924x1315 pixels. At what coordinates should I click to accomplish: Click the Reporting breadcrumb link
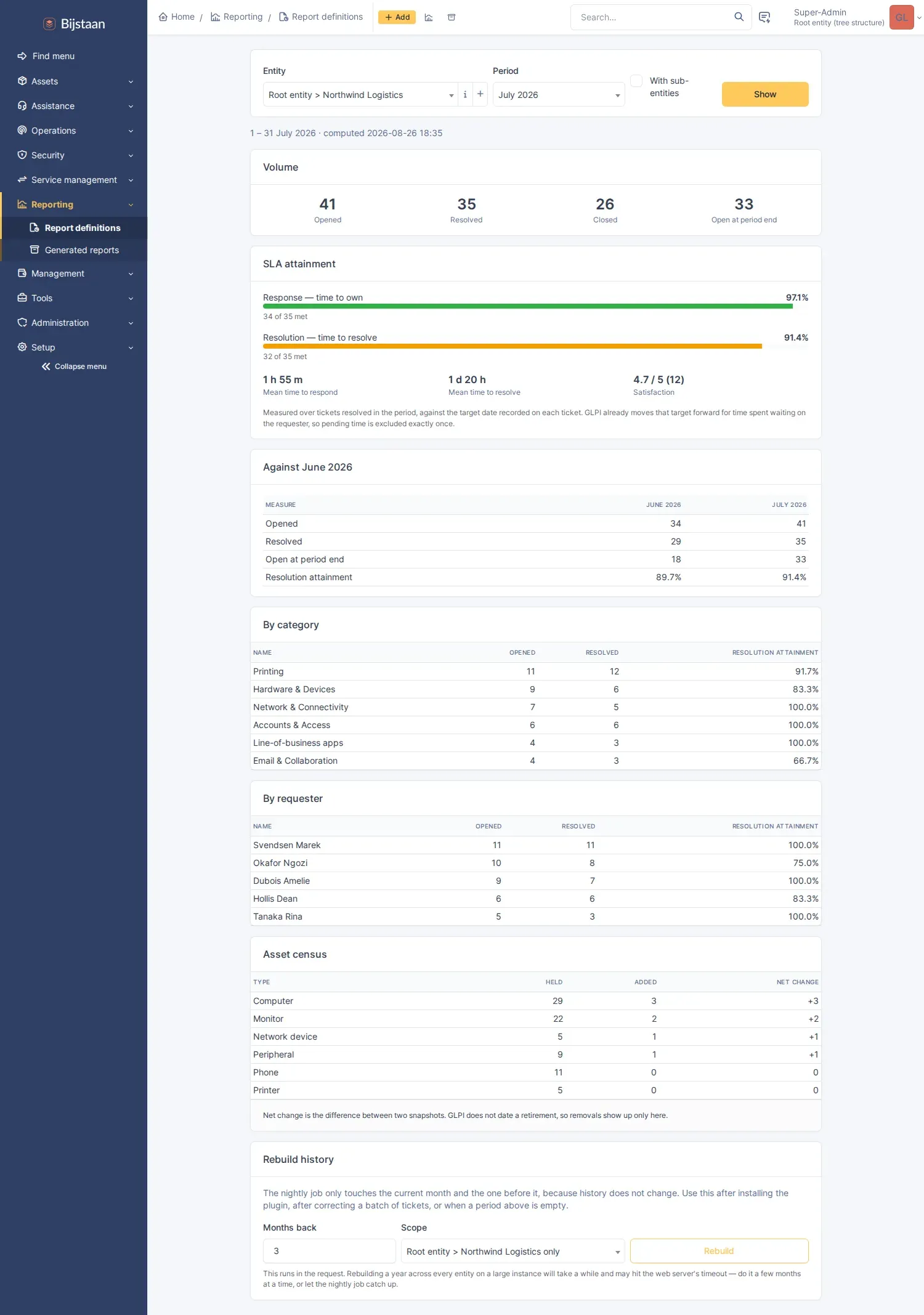237,17
